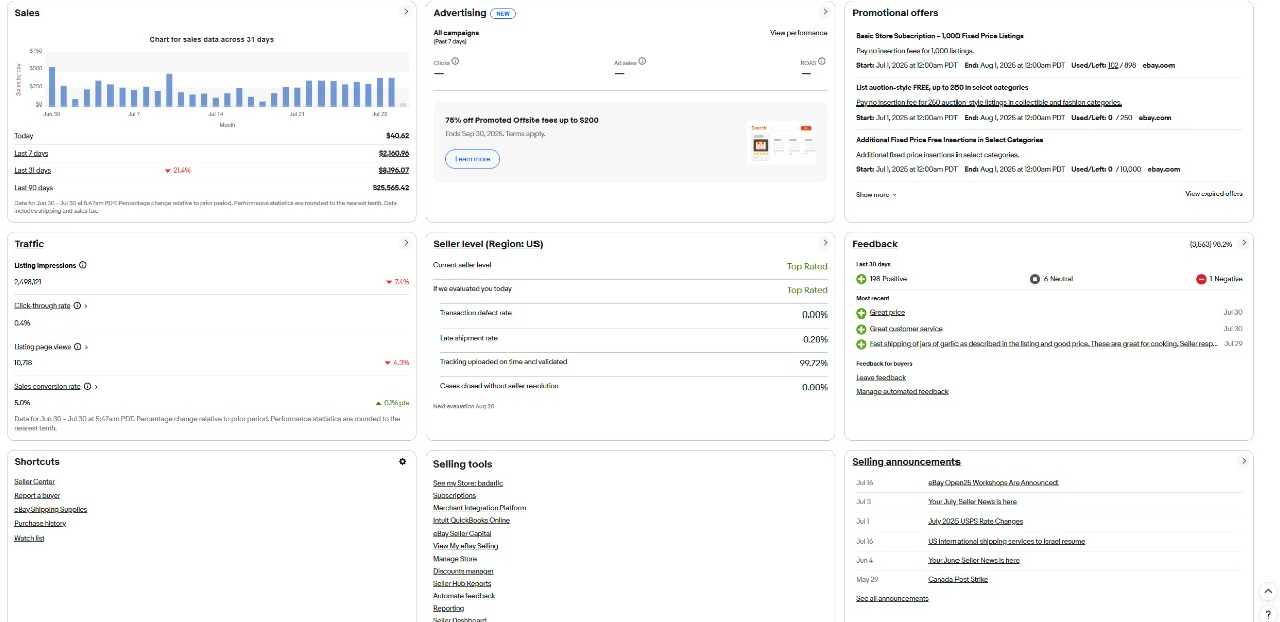Screen dimensions: 1280x622
Task: Open the Discounts manager link
Action: [x=464, y=571]
